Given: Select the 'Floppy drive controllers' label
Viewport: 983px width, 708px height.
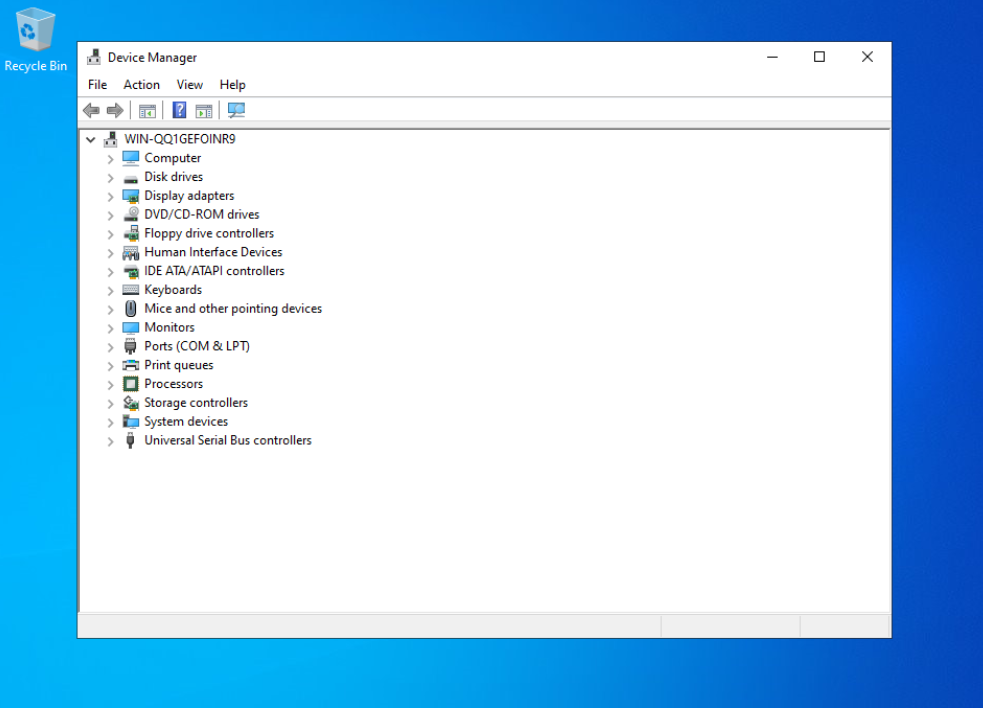Looking at the screenshot, I should (209, 233).
